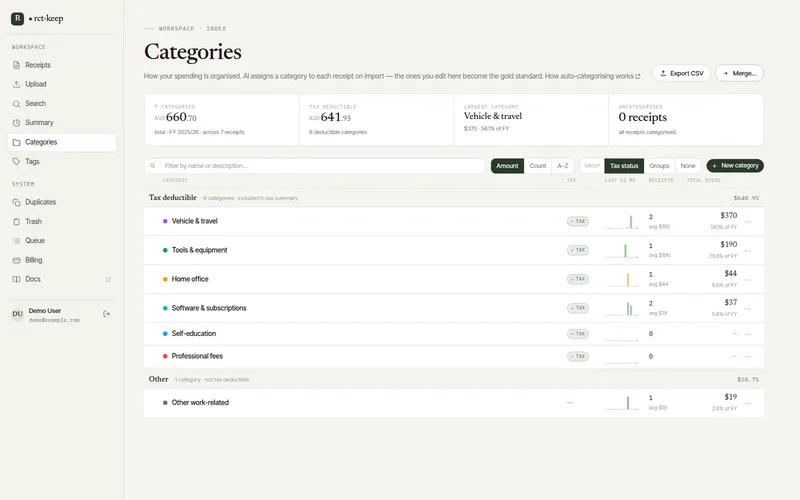
Task: Group categories by Tax status
Action: (624, 166)
